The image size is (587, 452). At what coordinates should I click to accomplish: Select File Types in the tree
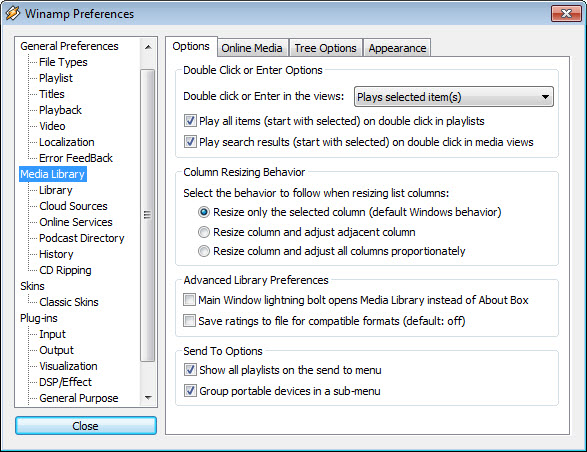tap(63, 62)
